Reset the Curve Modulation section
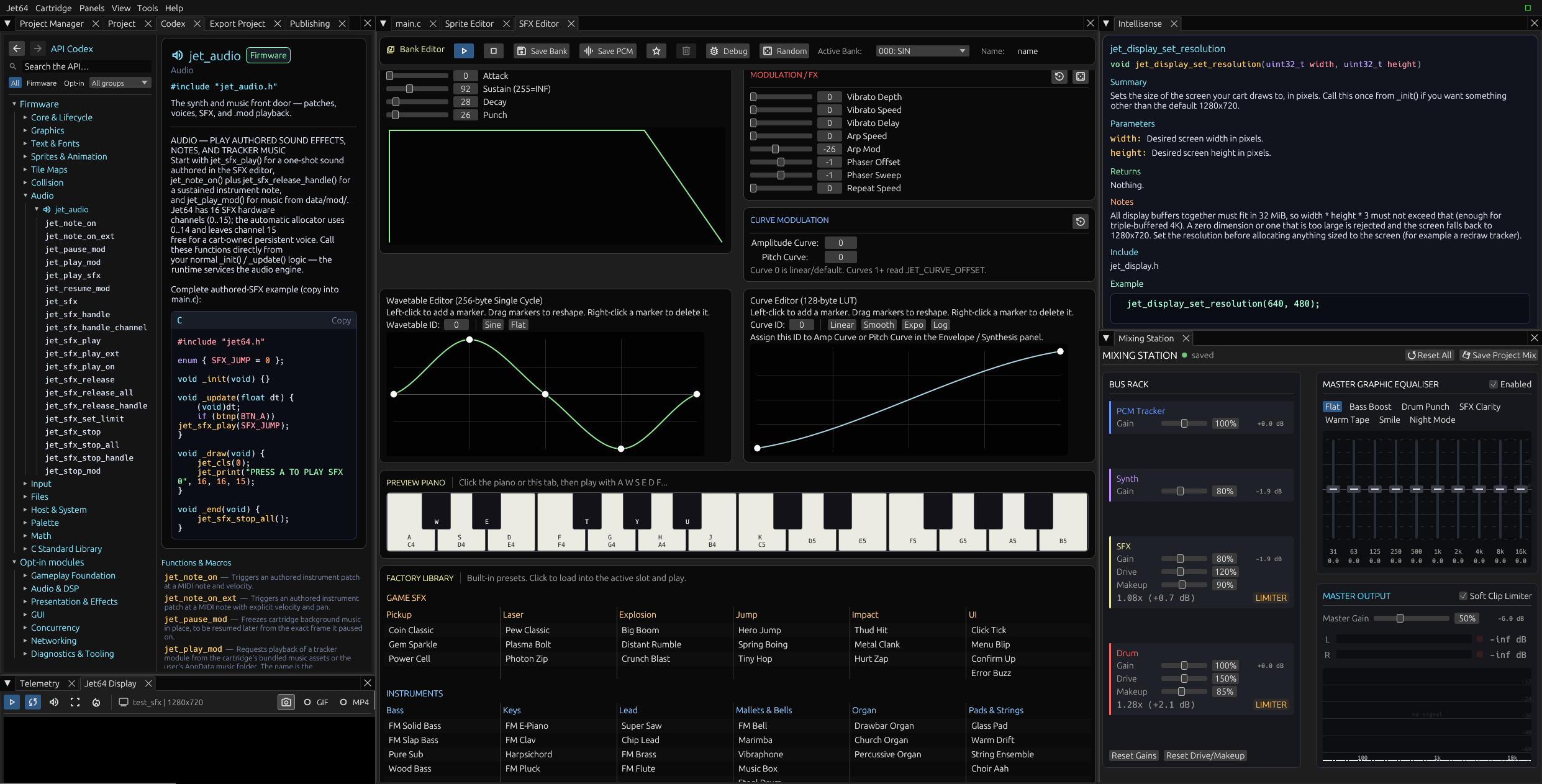1542x784 pixels. (x=1081, y=222)
